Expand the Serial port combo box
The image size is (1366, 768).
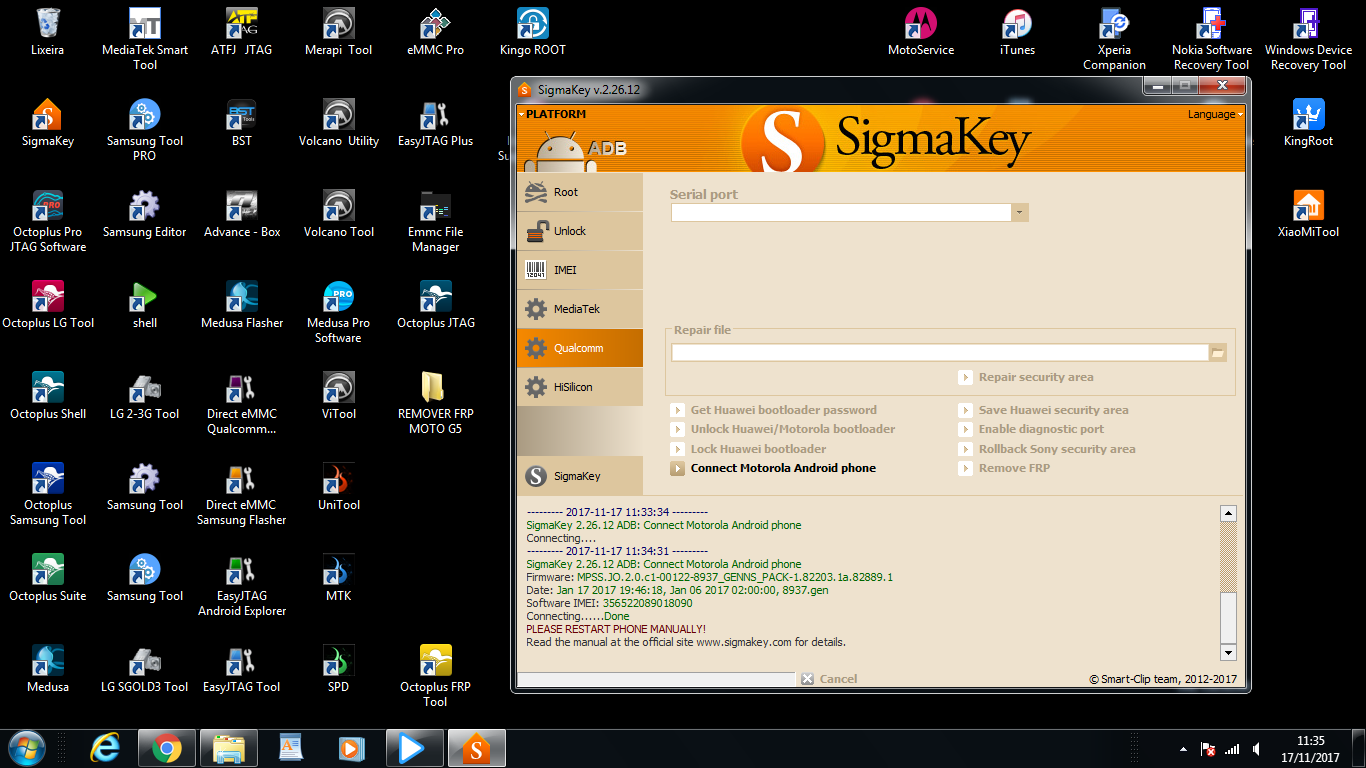(x=1020, y=212)
